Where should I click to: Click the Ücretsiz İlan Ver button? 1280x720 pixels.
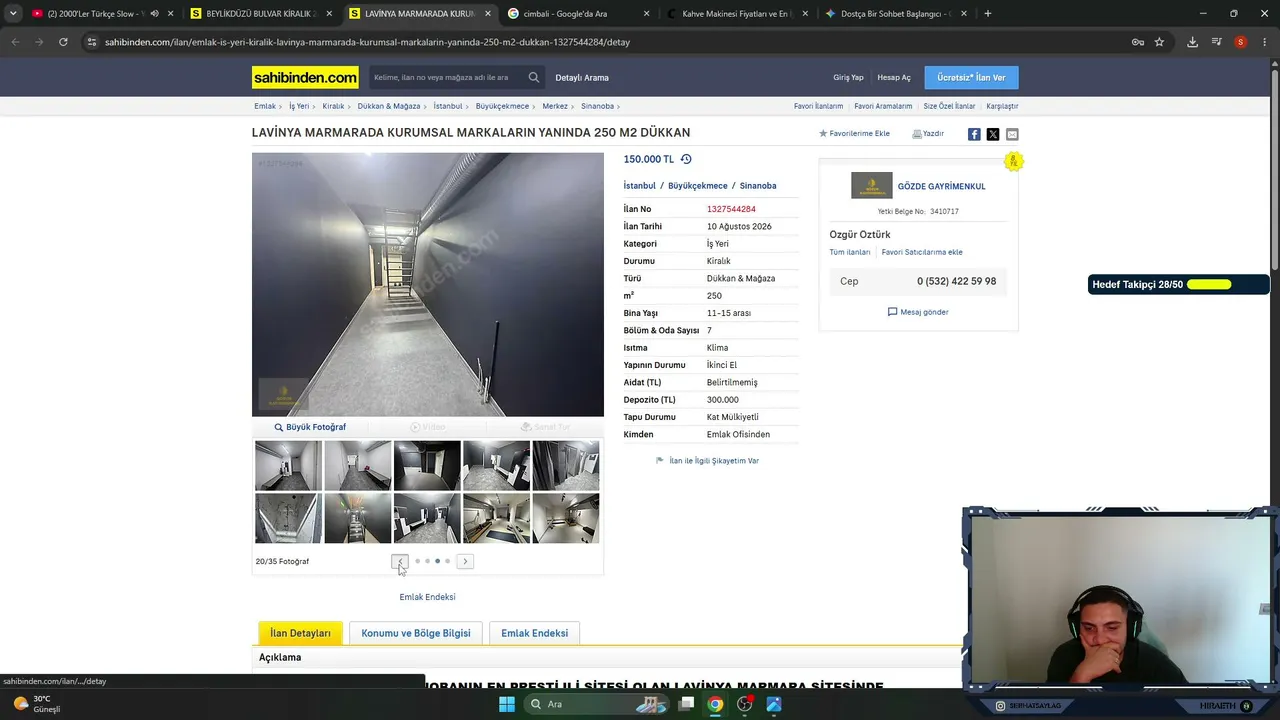971,78
